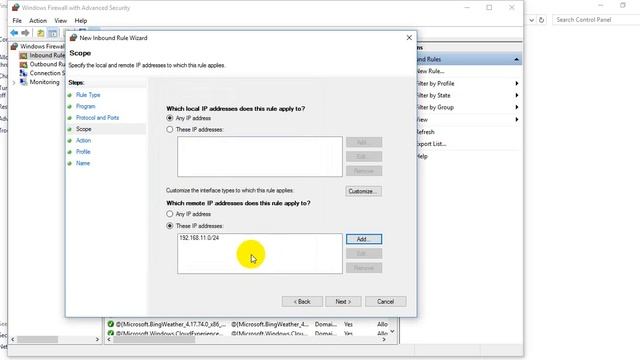Click the rules list horizontal scrollbar thumb
The height and width of the screenshot is (360, 640).
point(154,339)
